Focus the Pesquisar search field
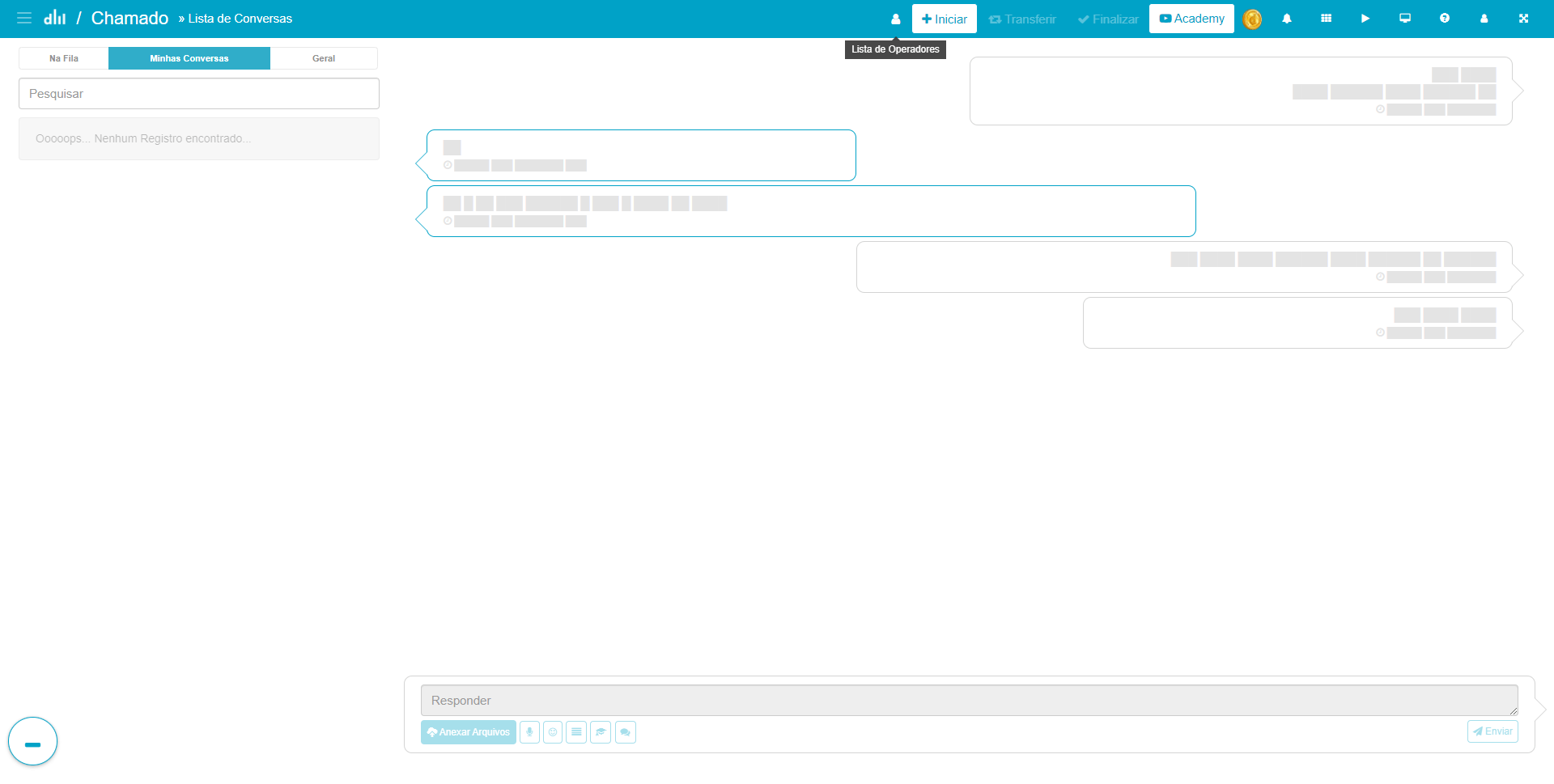This screenshot has height=784, width=1554. [x=199, y=94]
